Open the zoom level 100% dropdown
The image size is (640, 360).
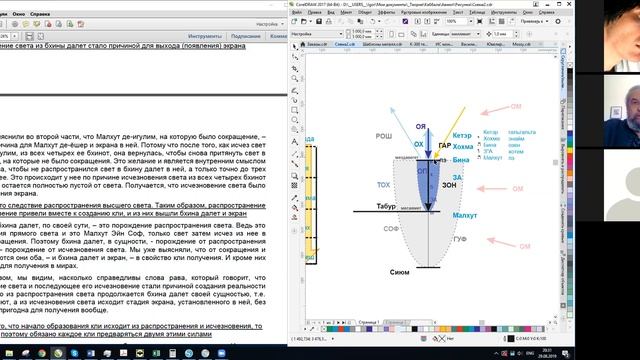point(471,21)
